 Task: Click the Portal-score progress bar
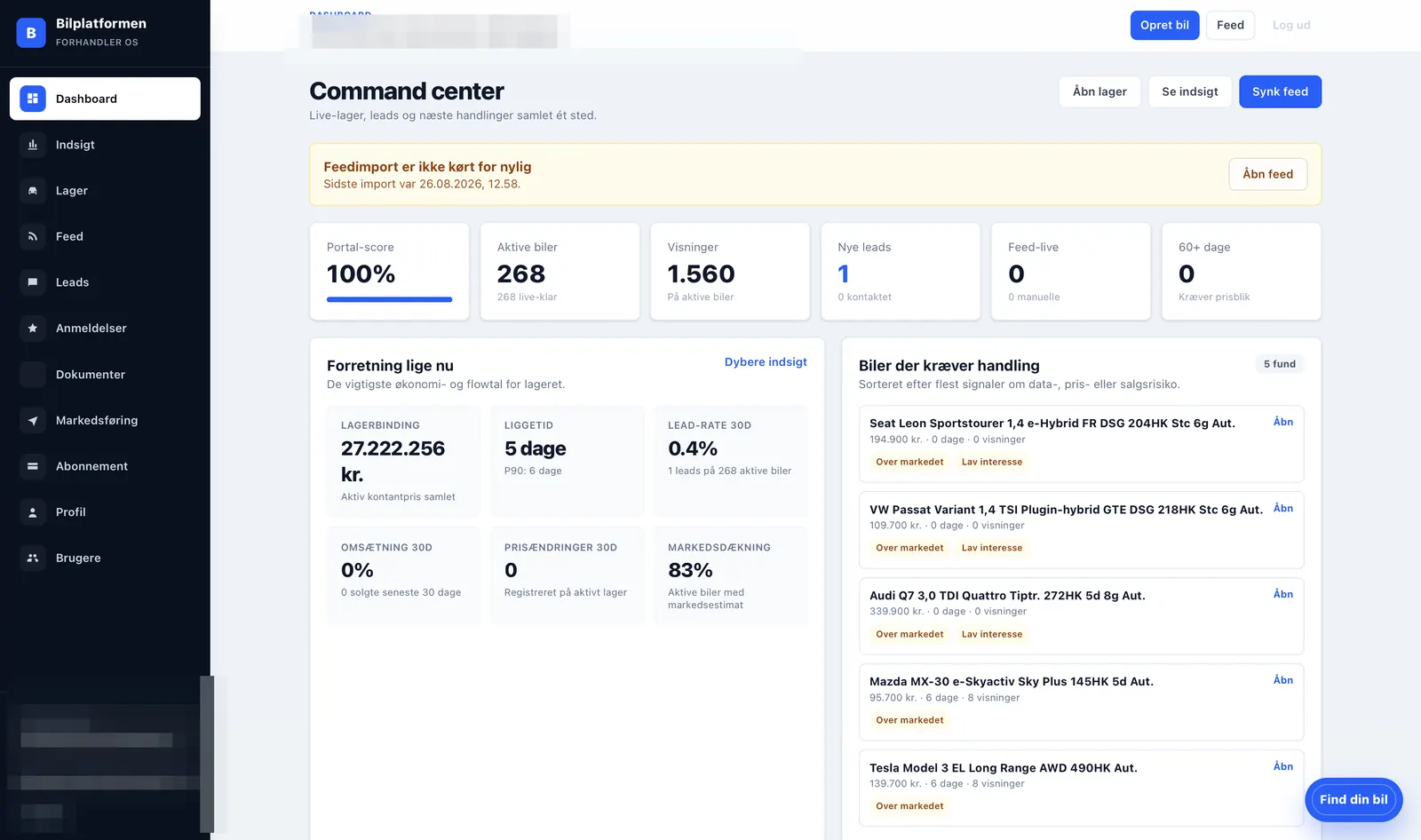(389, 299)
